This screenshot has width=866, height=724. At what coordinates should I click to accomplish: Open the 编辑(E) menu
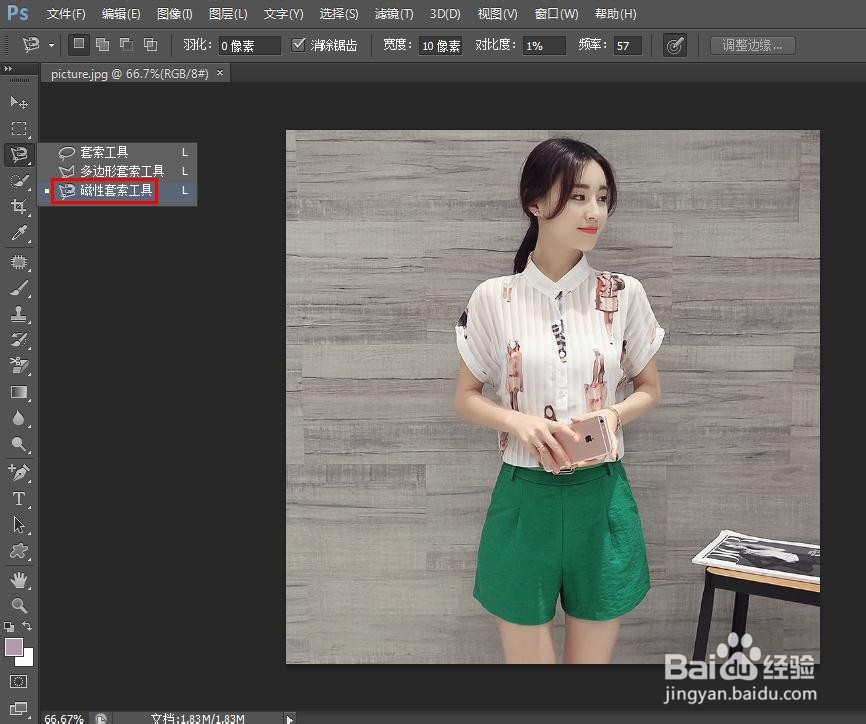pos(121,14)
